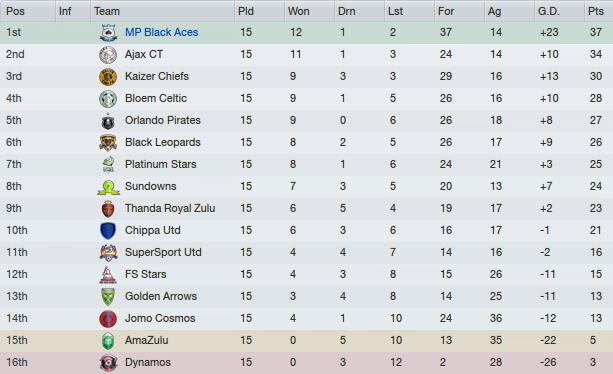This screenshot has height=374, width=613.
Task: Click the Dynamos club crest
Action: pos(108,363)
